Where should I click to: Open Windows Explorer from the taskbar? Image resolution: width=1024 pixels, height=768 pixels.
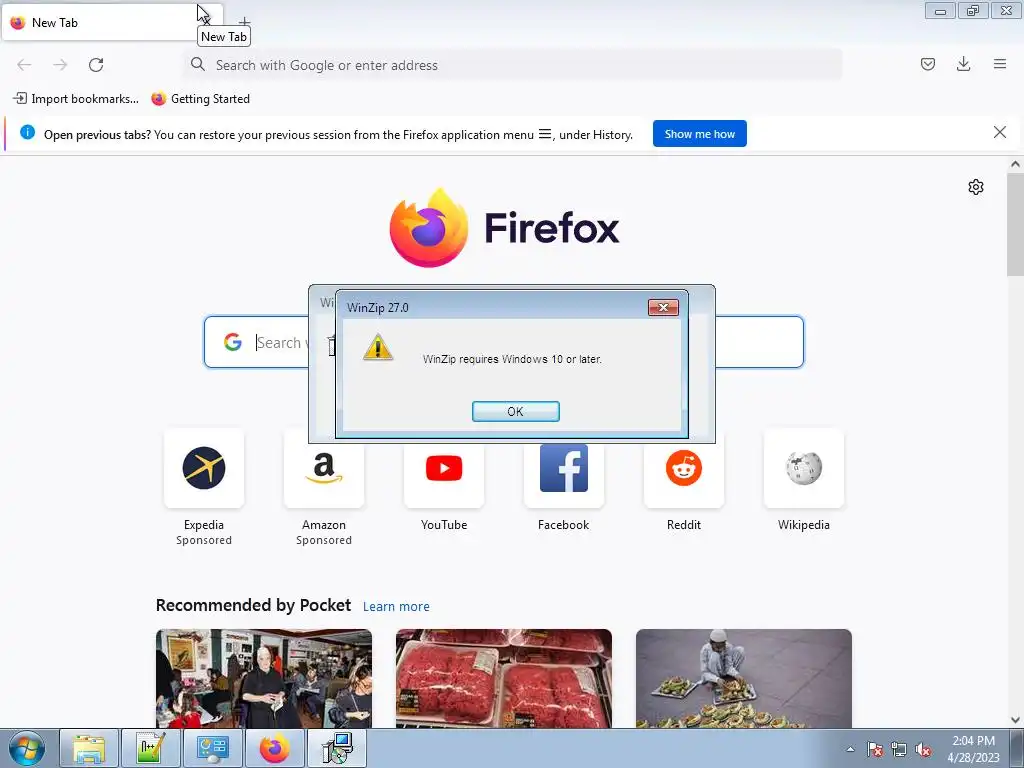pos(89,748)
